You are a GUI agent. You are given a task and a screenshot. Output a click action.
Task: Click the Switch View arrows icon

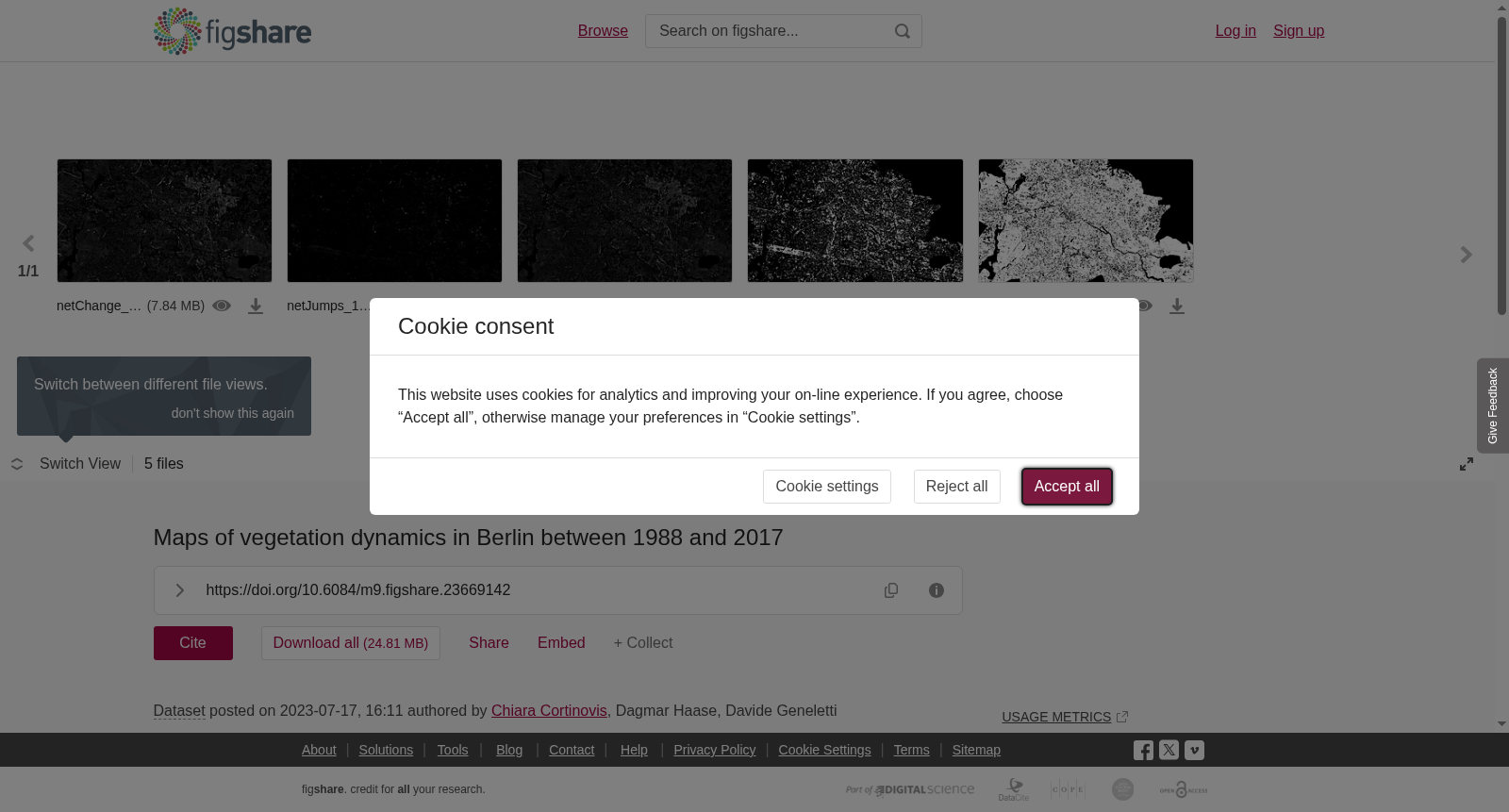pyautogui.click(x=17, y=464)
